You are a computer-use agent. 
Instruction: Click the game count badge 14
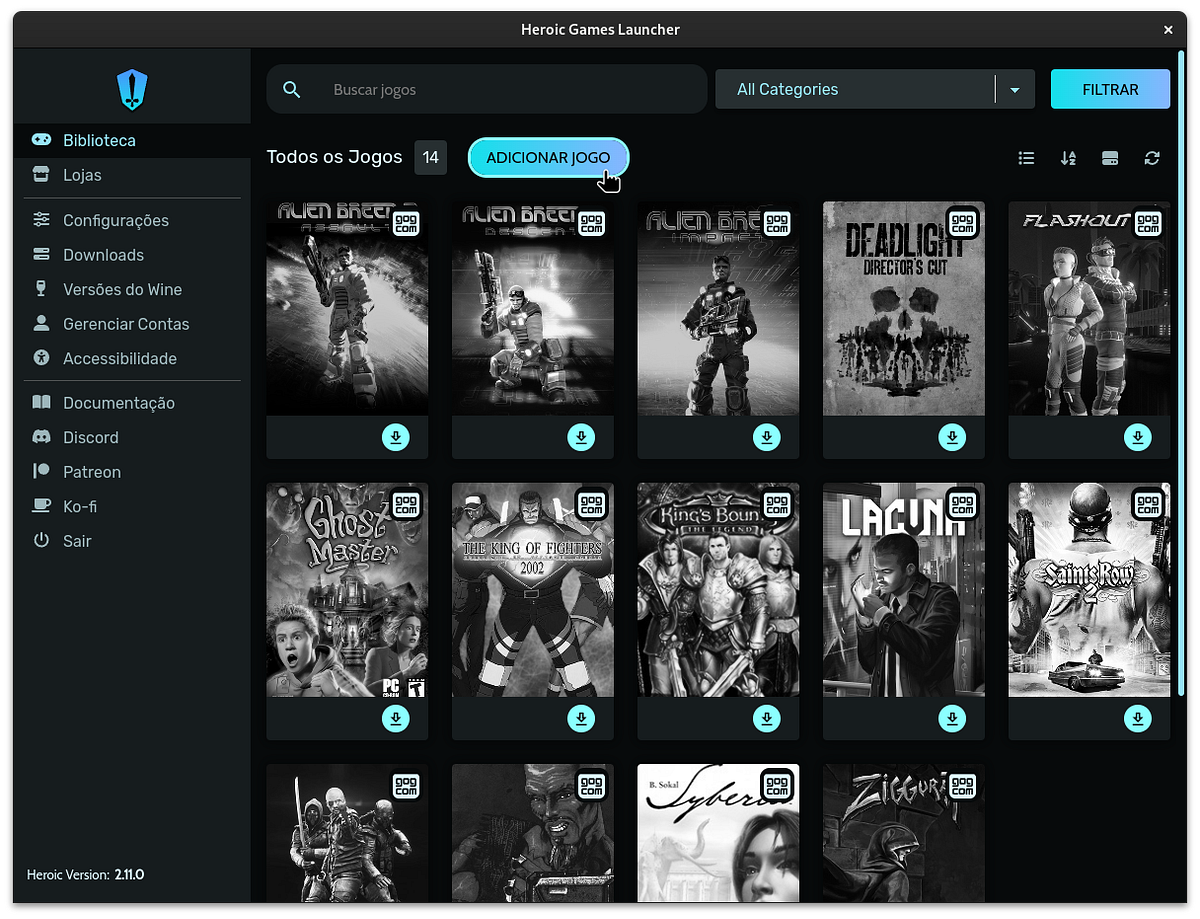431,157
